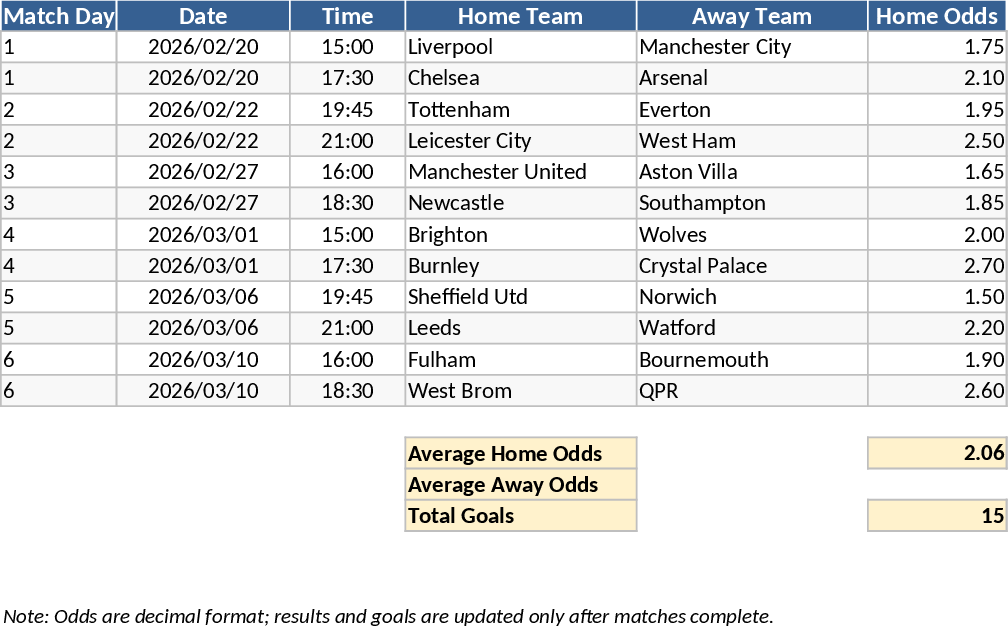
Task: Click the Average Away Odds label cell
Action: point(520,485)
